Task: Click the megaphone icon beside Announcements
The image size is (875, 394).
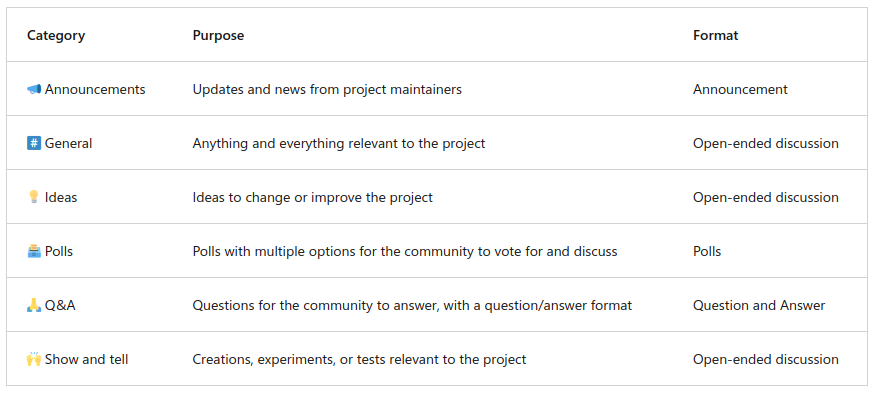Action: click(34, 89)
